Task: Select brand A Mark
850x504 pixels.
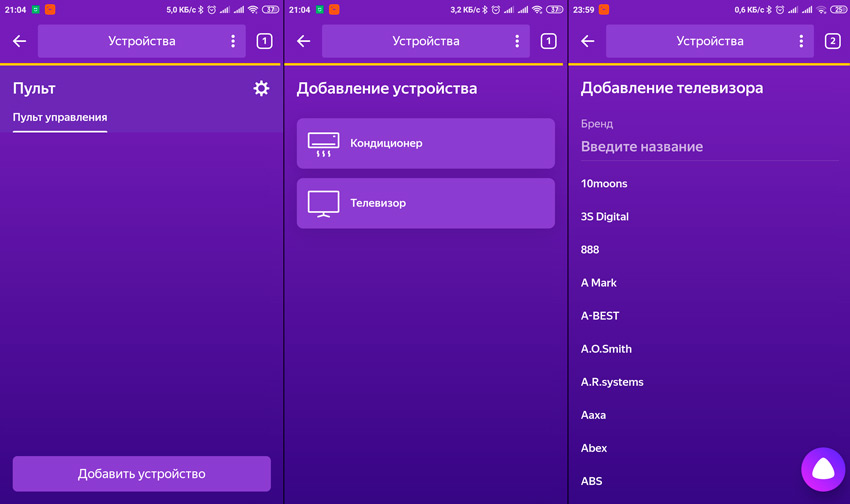Action: click(x=598, y=283)
